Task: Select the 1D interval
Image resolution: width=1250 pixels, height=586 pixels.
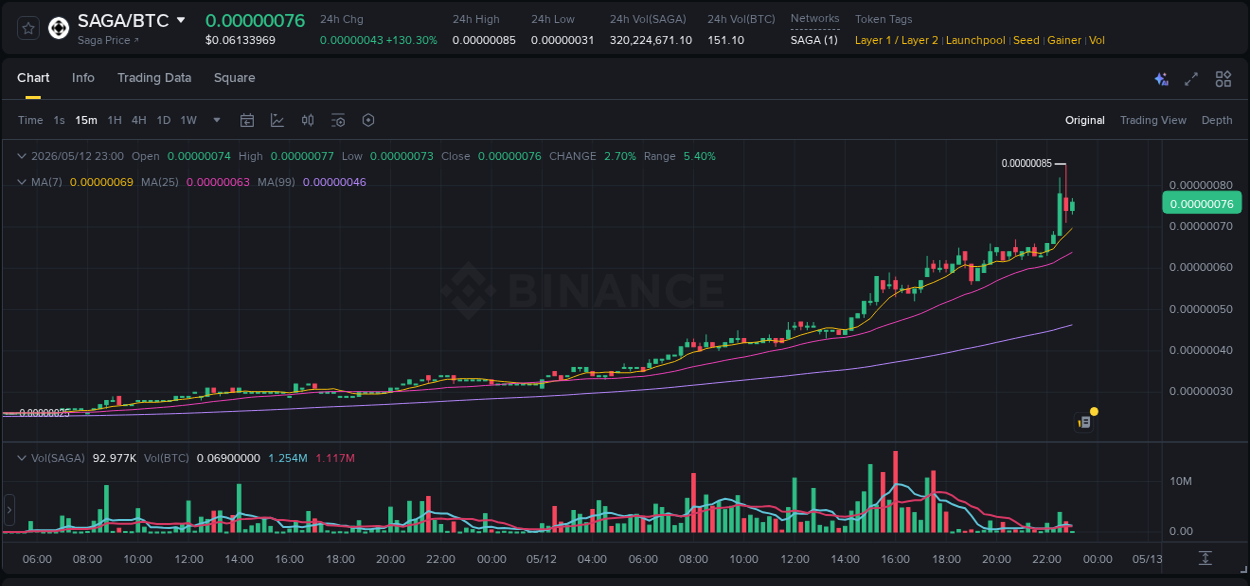Action: 163,120
